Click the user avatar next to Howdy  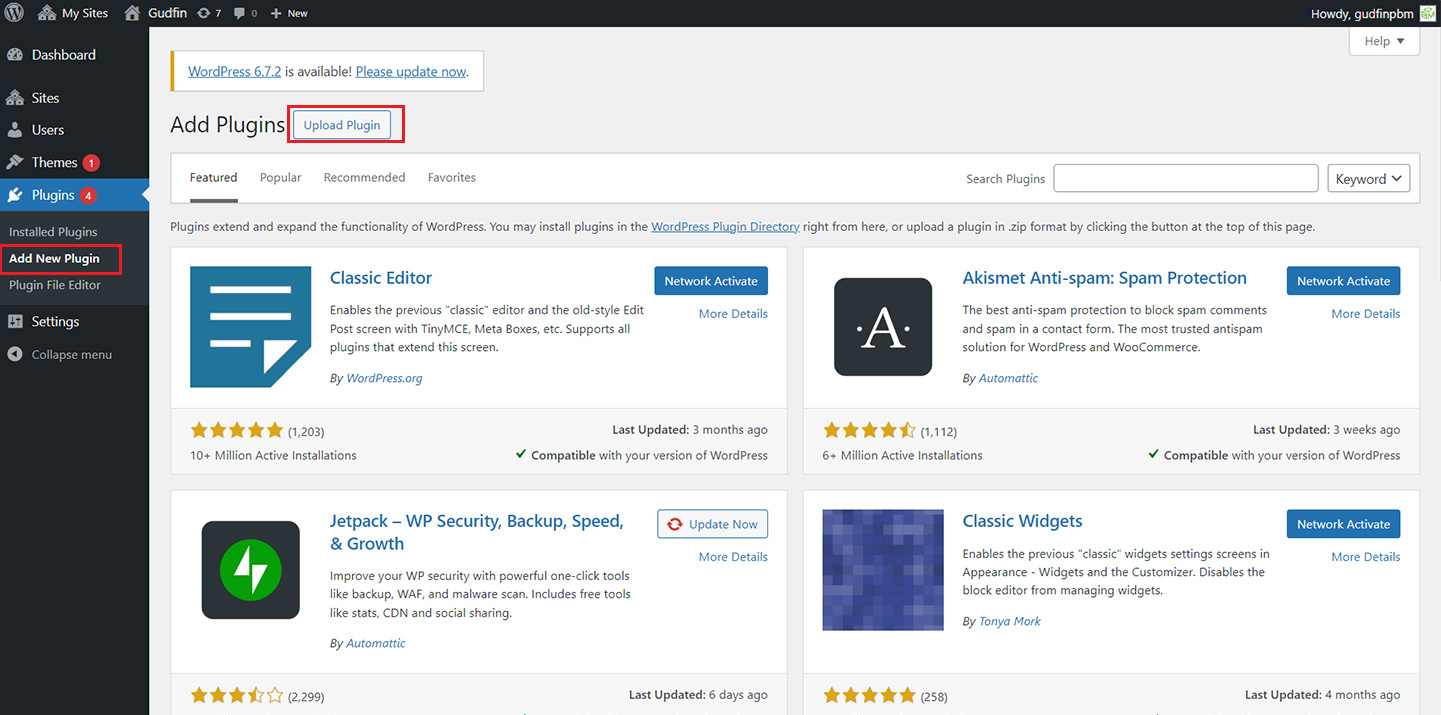(1427, 13)
